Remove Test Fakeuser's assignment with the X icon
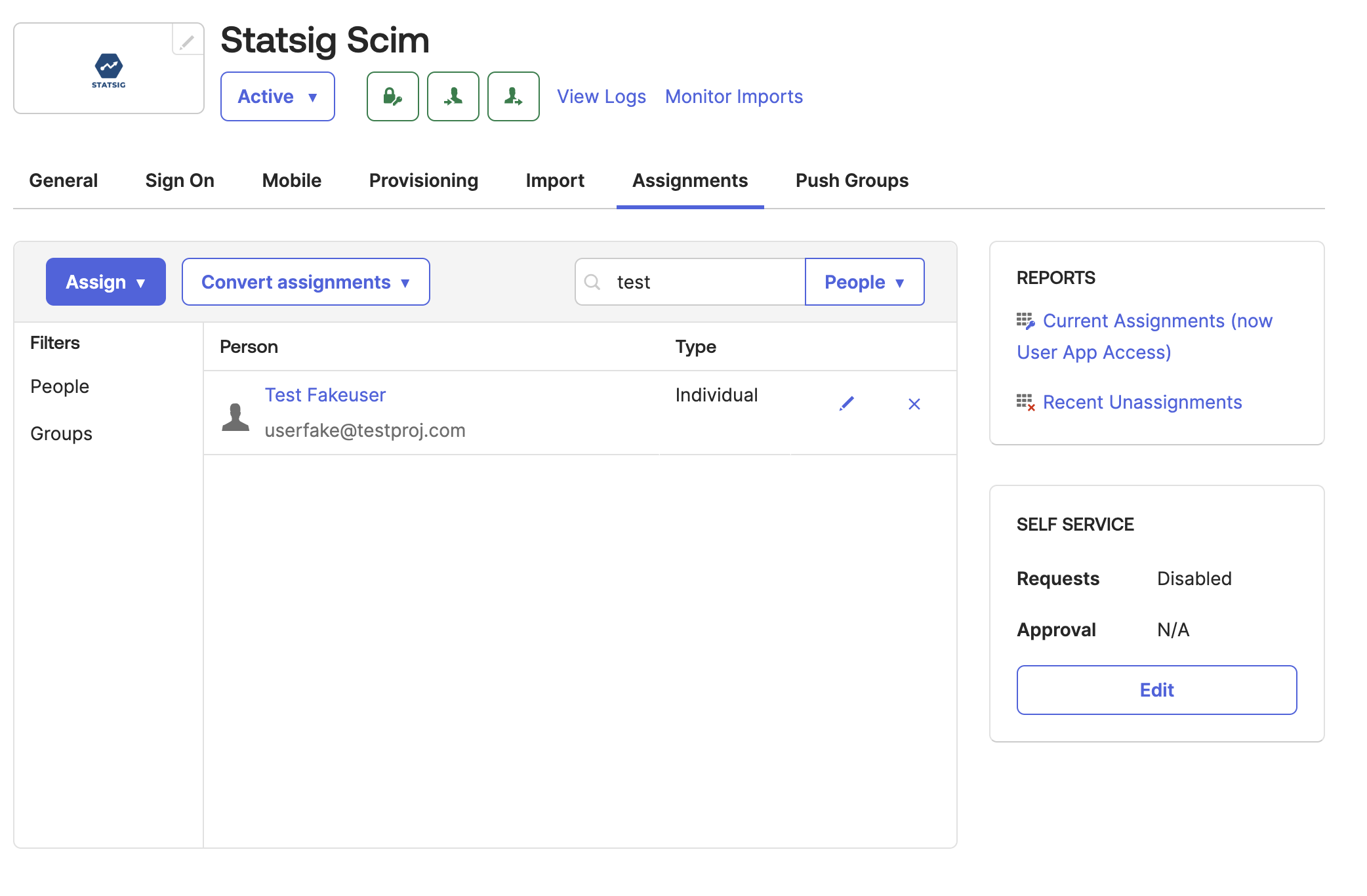 (x=914, y=404)
